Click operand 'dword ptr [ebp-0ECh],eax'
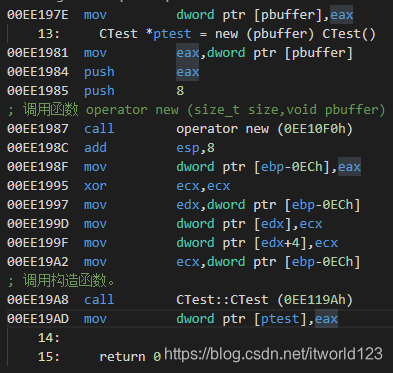393x373 pixels. pyautogui.click(x=268, y=167)
